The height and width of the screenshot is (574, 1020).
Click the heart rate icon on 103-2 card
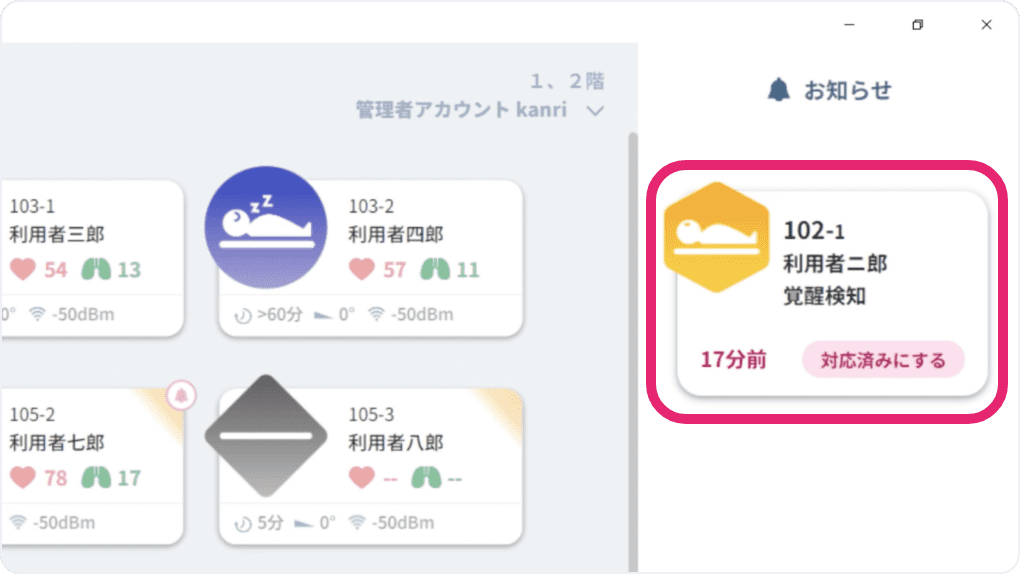point(362,269)
